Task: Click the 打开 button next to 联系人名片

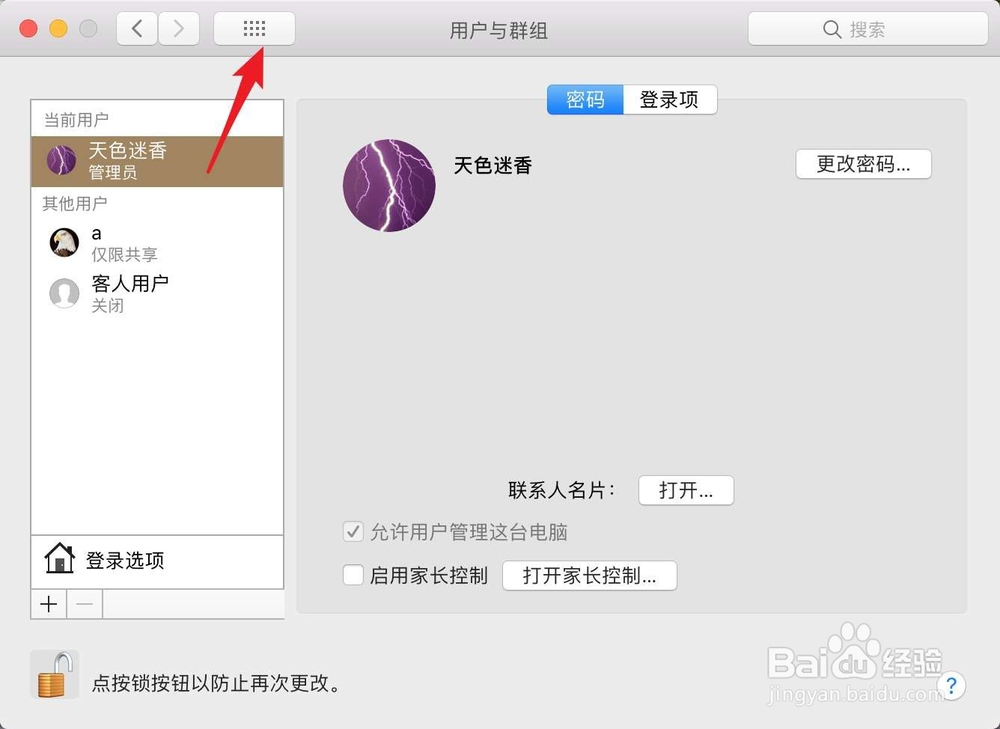Action: coord(686,490)
